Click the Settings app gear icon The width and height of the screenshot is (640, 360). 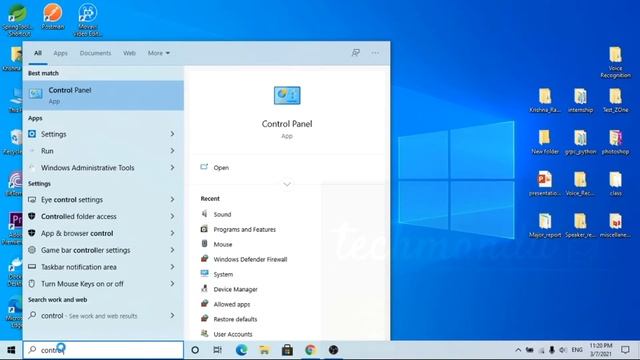[32, 134]
